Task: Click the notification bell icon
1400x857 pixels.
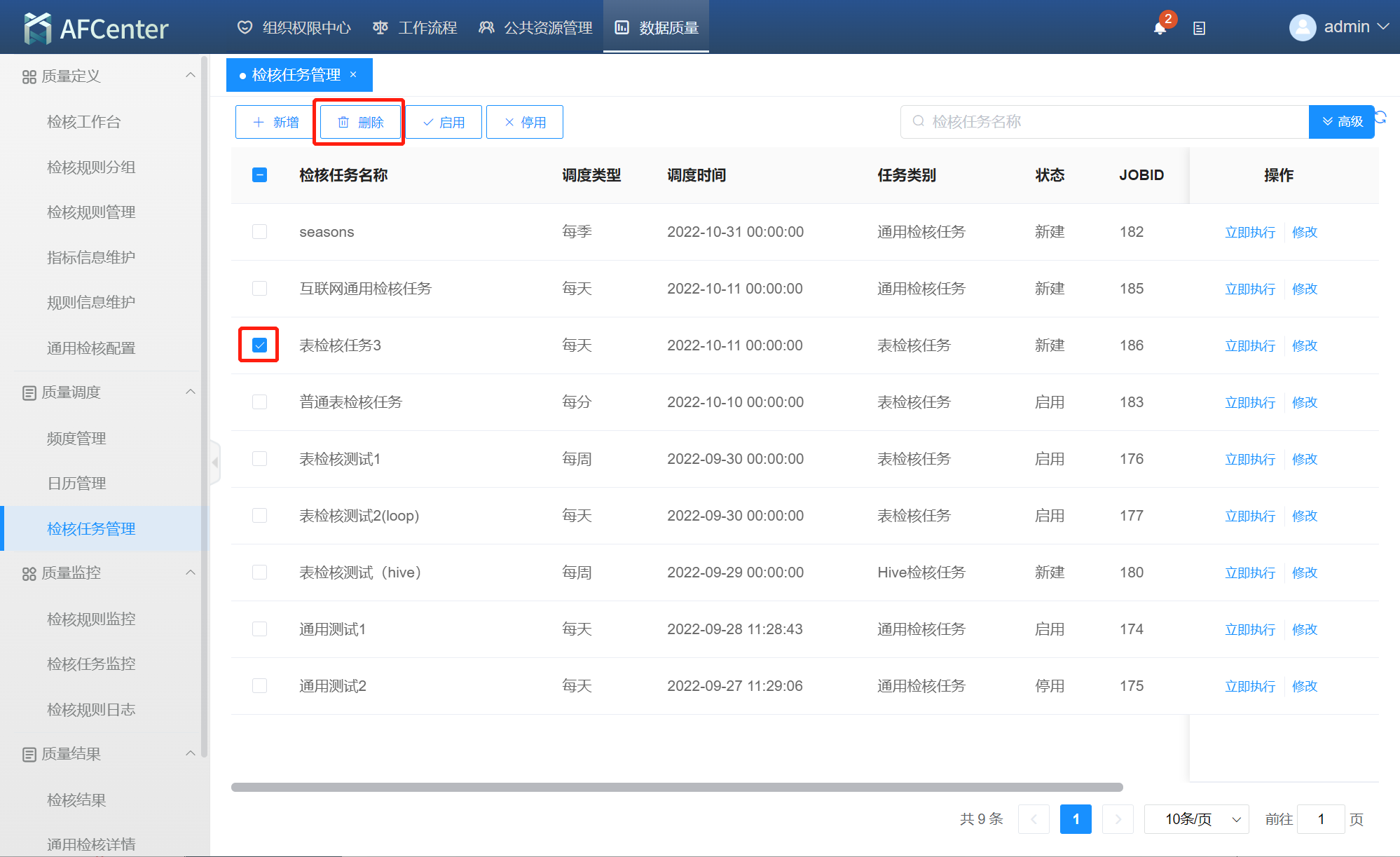Action: pos(1160,28)
